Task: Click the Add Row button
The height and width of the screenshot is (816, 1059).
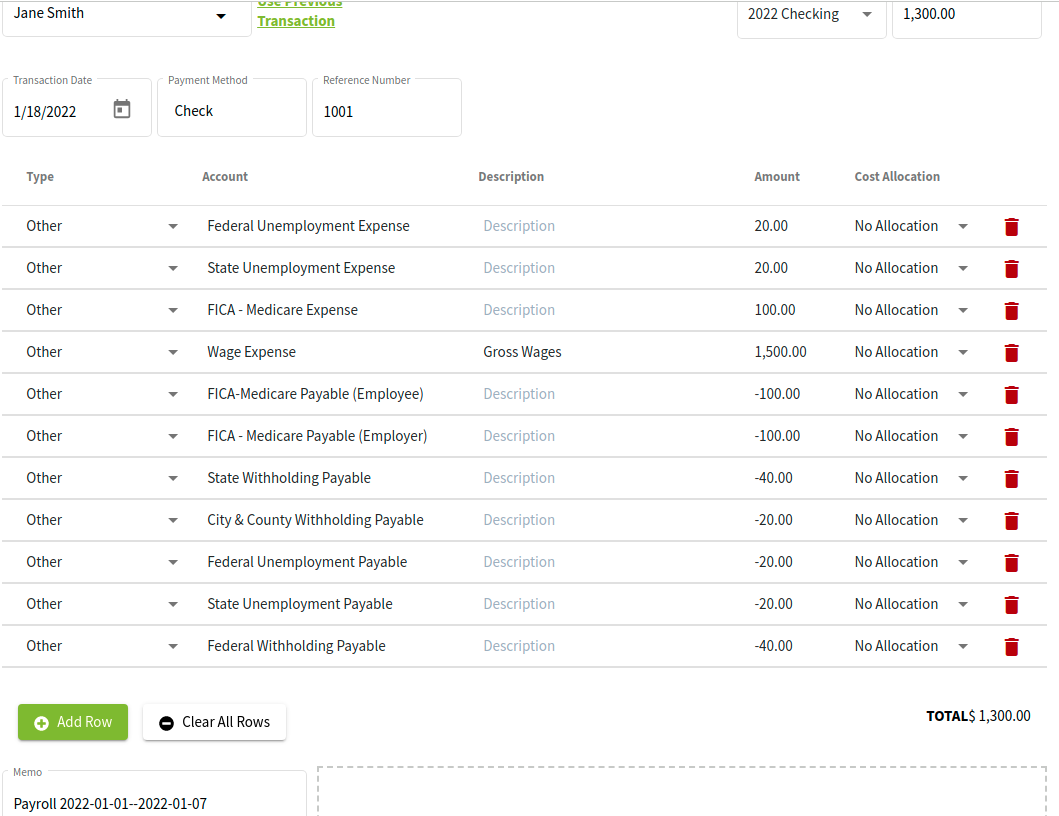Action: 73,722
